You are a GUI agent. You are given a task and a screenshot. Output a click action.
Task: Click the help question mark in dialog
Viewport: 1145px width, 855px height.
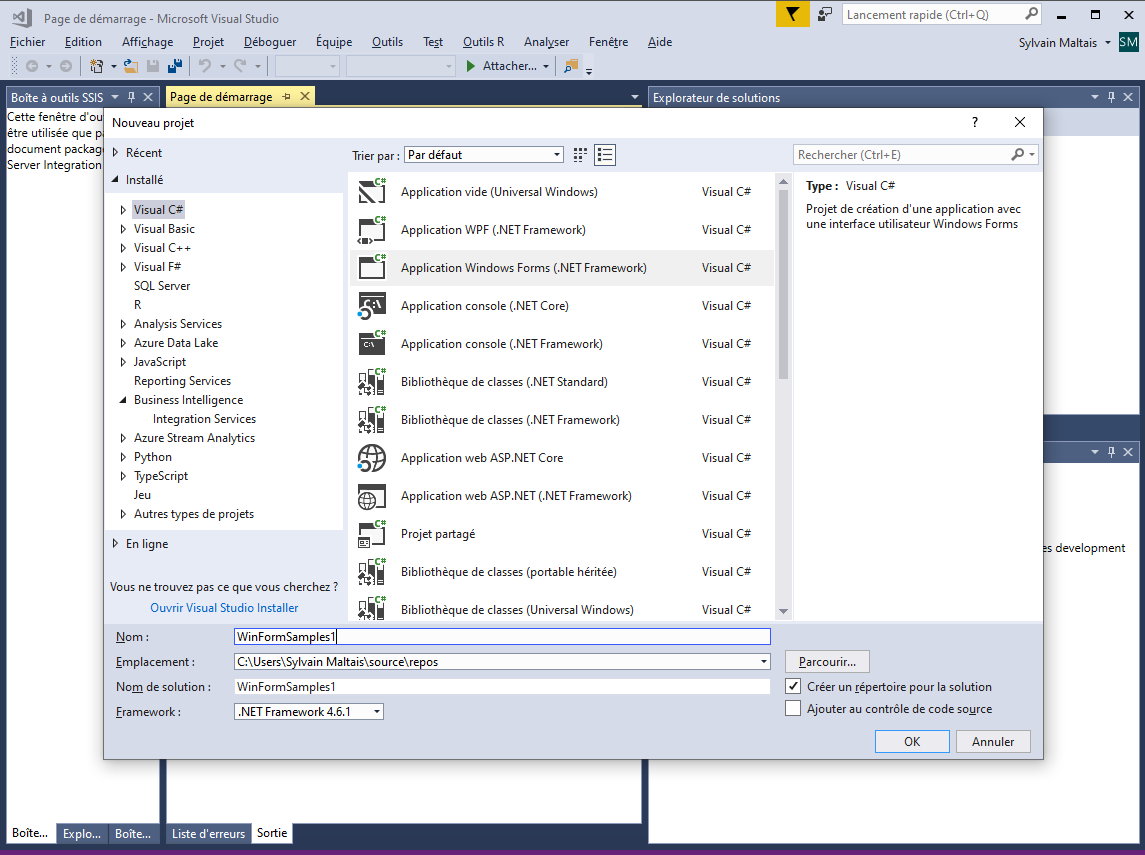click(x=975, y=122)
